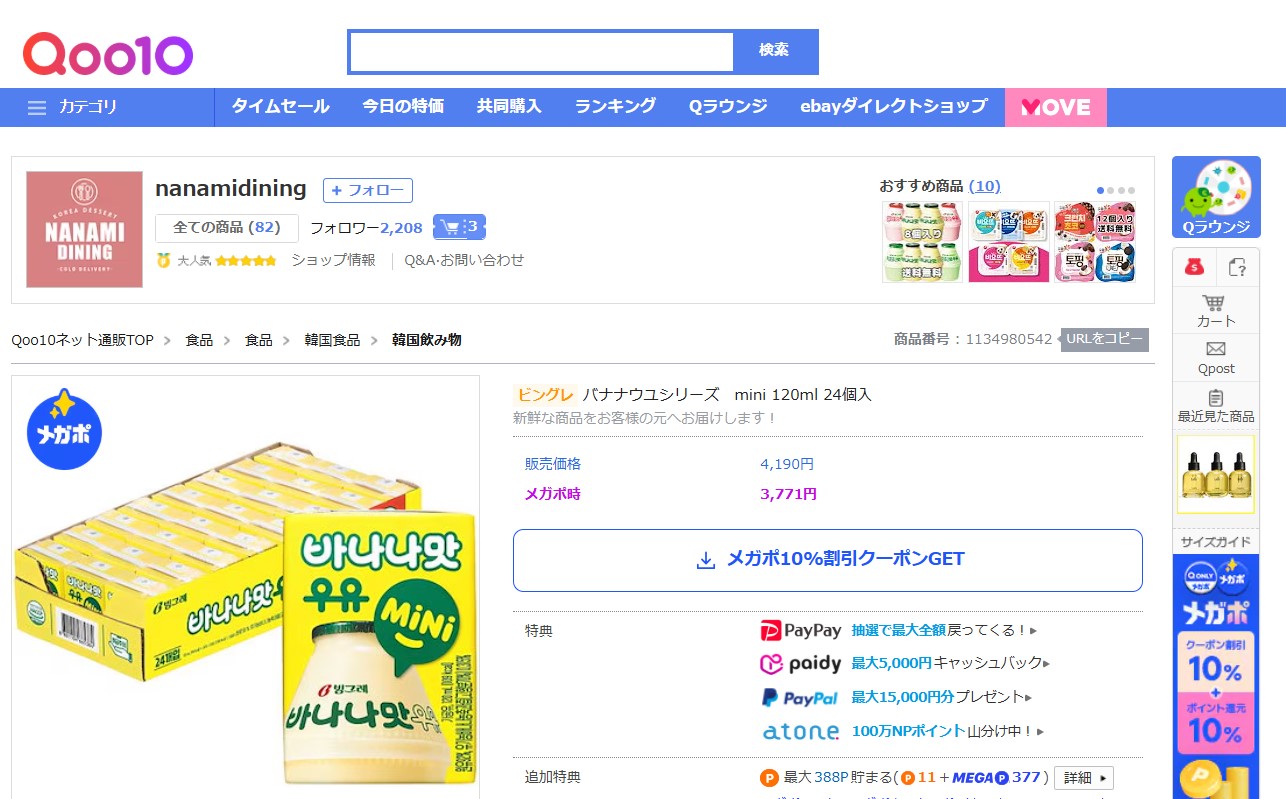The width and height of the screenshot is (1286, 799).
Task: Expand PayPal 最大15,000円分 offer
Action: (x=944, y=697)
